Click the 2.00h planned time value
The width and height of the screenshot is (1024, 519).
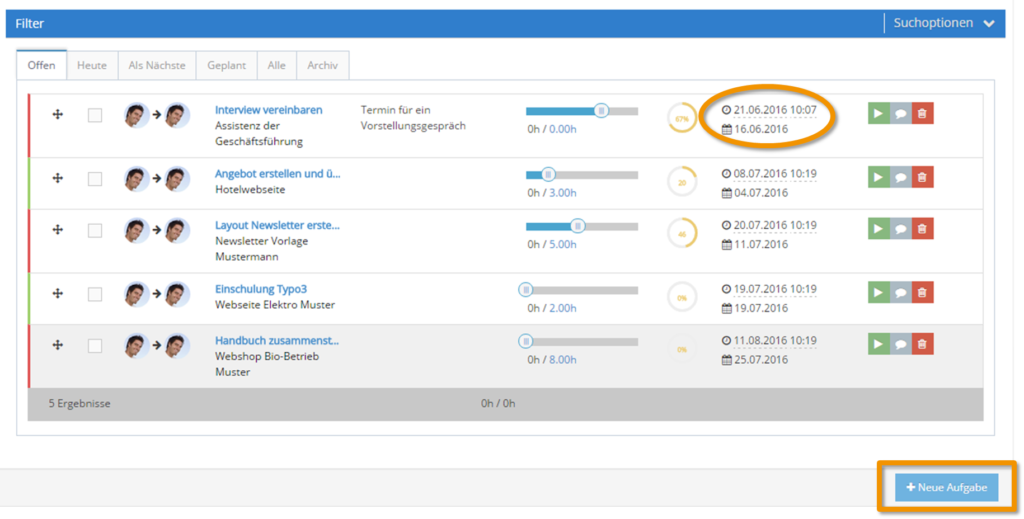[562, 308]
